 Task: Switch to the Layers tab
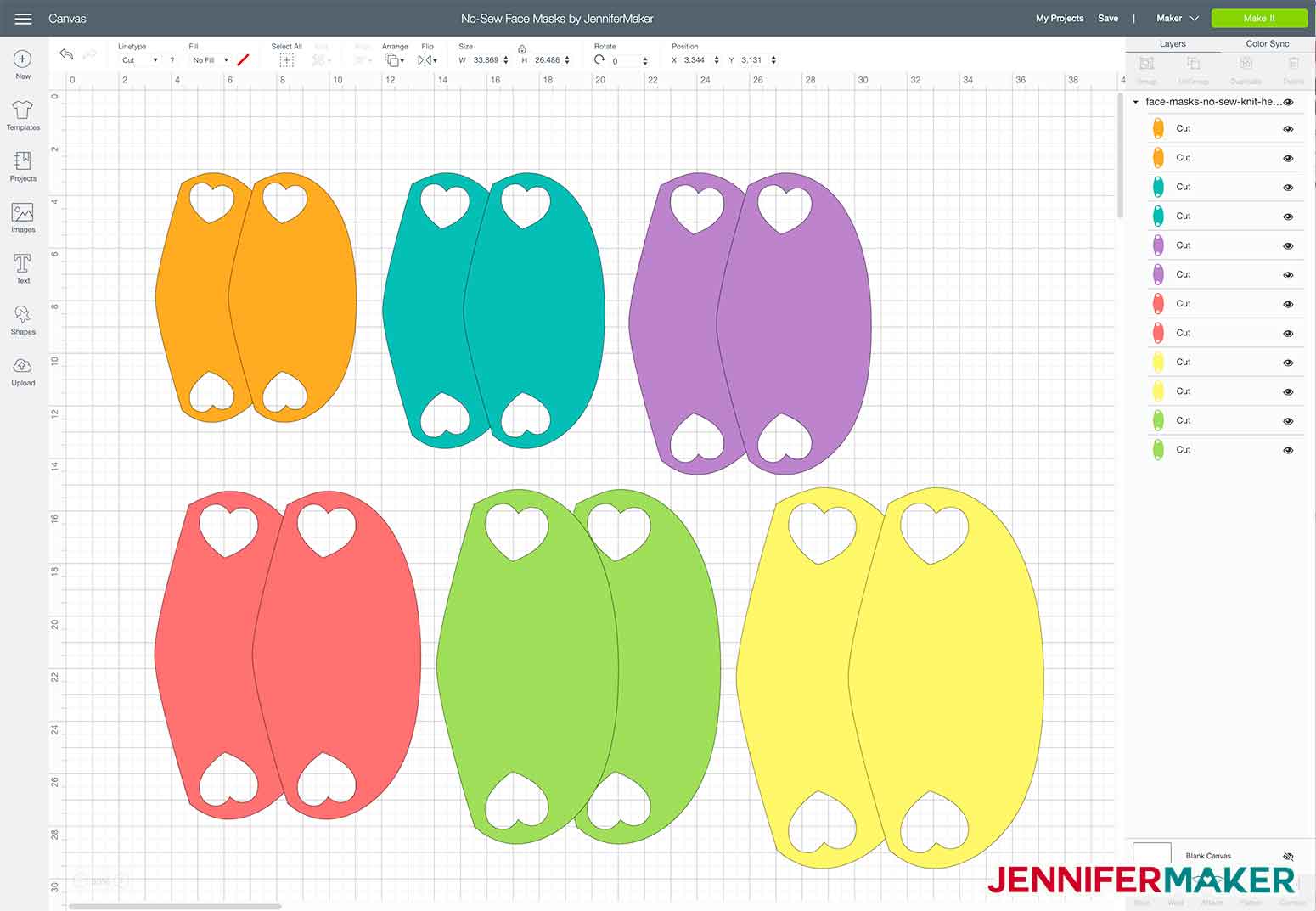pos(1173,43)
